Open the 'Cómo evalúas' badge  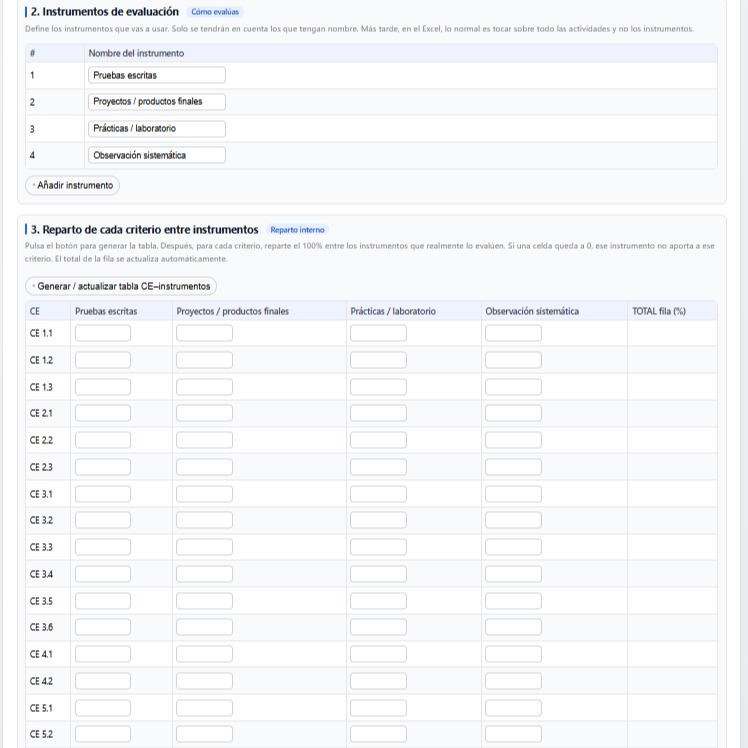pyautogui.click(x=216, y=12)
